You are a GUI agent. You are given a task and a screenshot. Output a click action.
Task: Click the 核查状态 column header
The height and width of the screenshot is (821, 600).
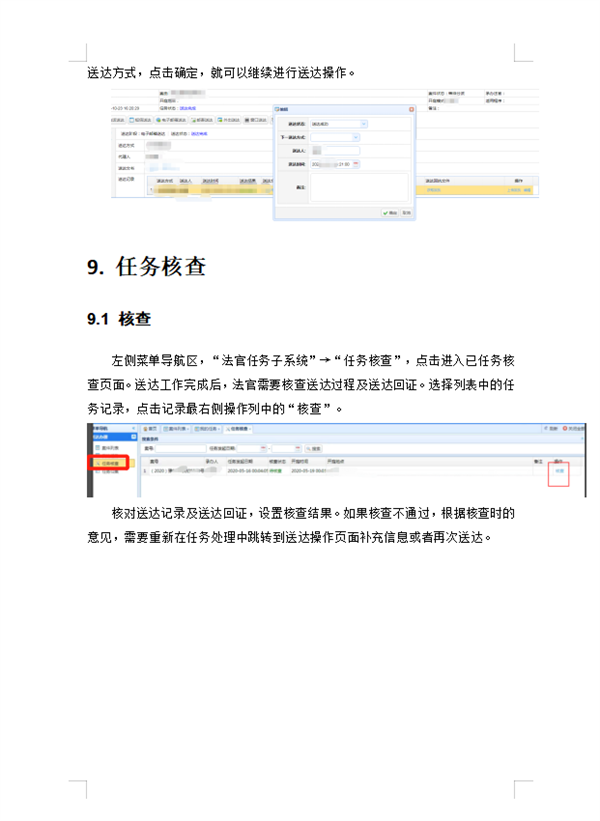tap(277, 461)
